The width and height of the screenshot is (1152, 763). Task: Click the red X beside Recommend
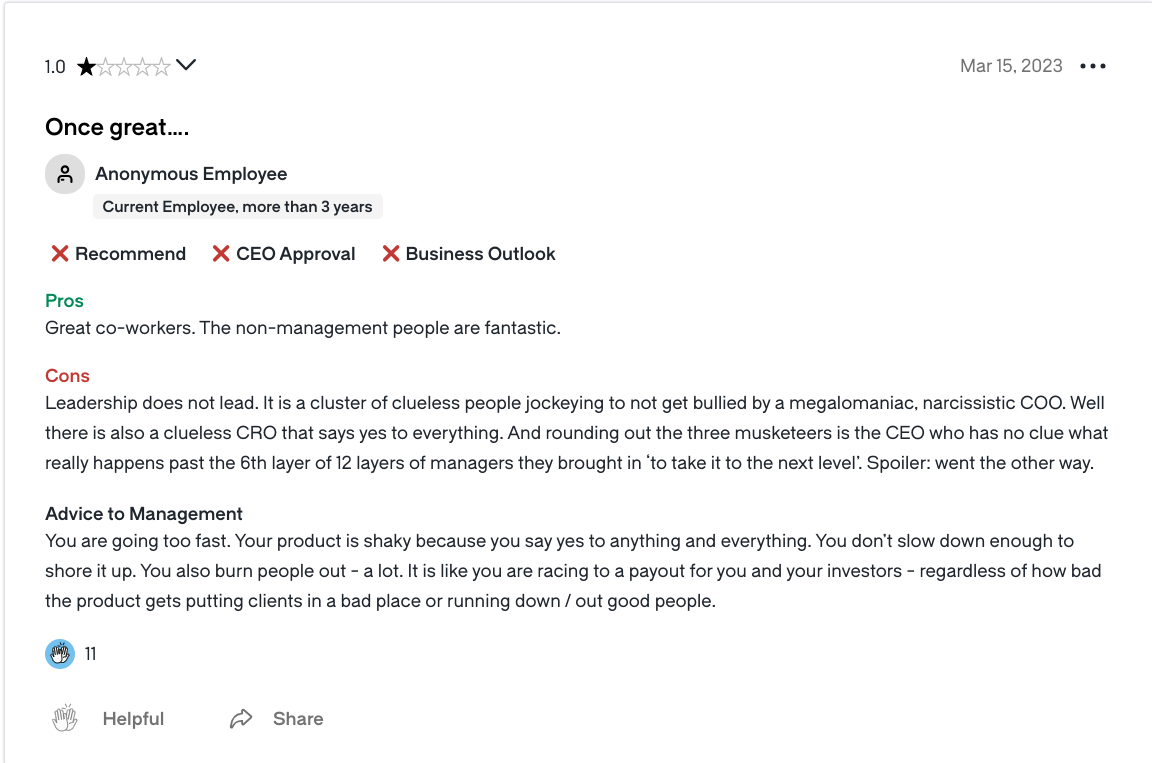pyautogui.click(x=60, y=254)
